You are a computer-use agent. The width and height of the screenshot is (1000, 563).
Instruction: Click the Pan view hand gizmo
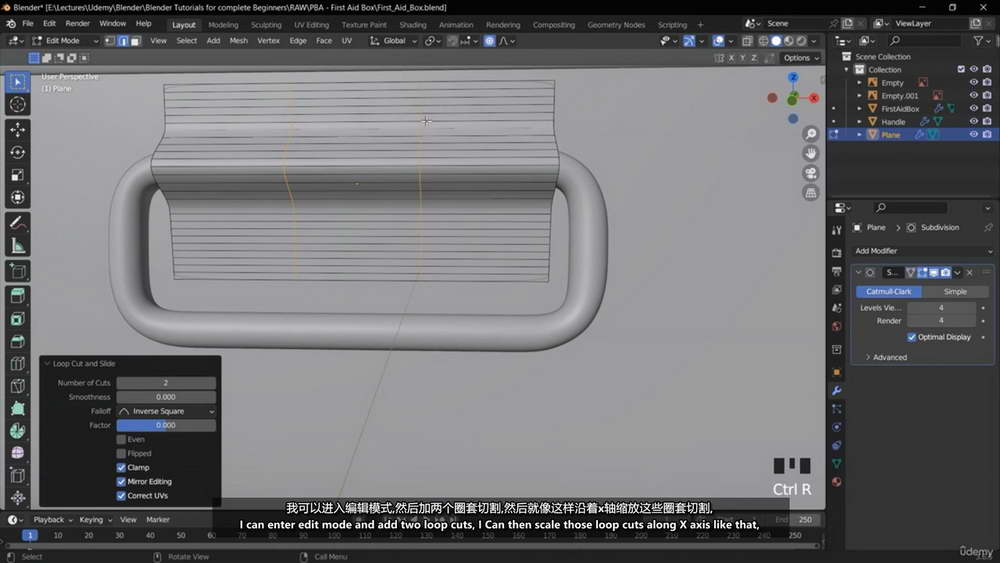(811, 154)
